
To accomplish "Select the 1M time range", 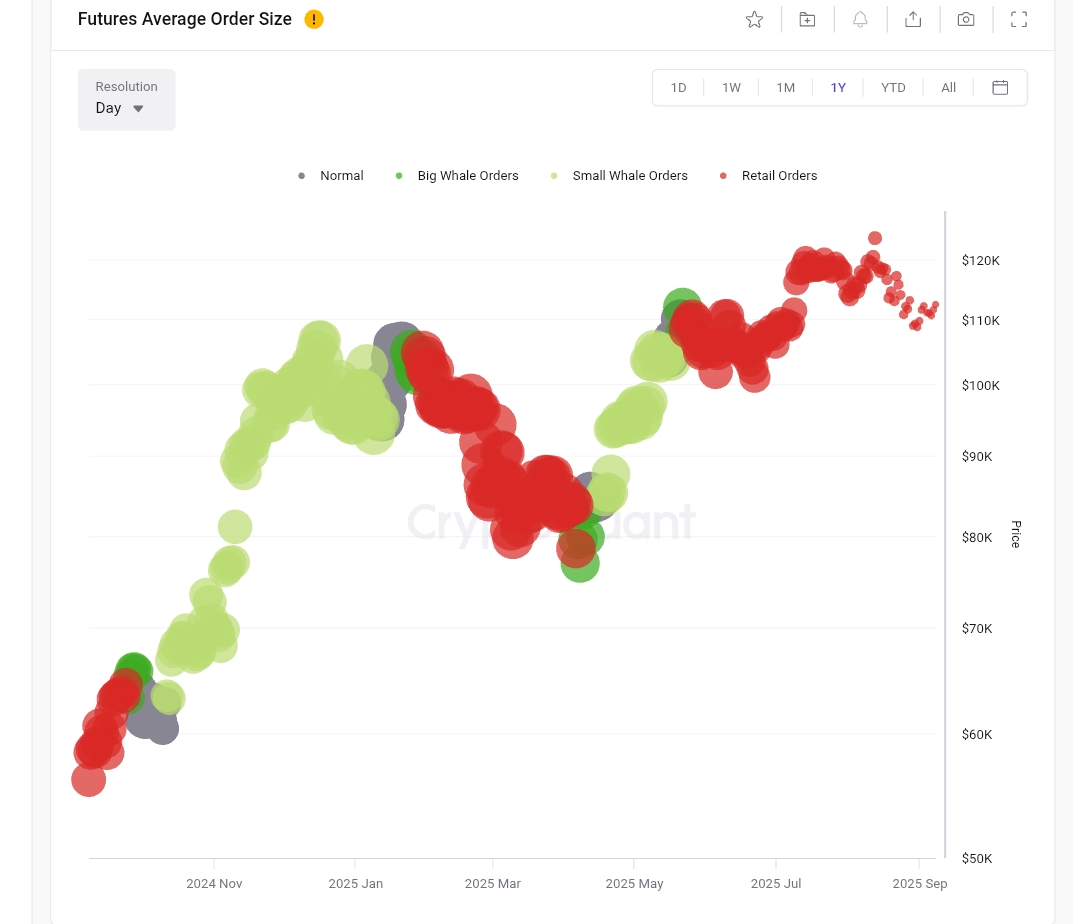I will pyautogui.click(x=785, y=87).
